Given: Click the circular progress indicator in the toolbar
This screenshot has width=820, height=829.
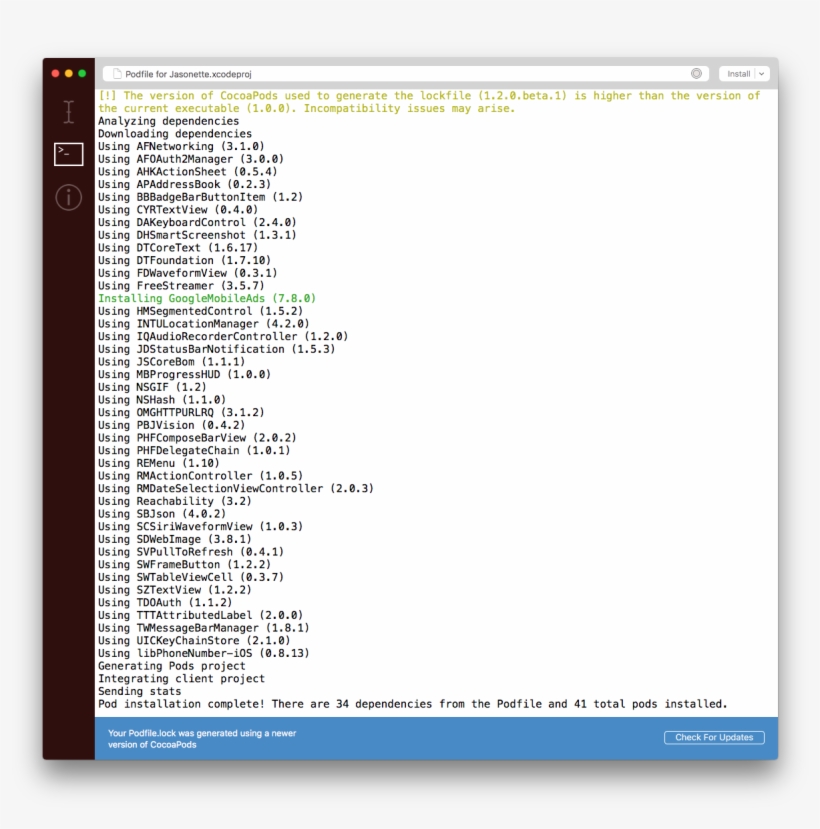Looking at the screenshot, I should coord(697,73).
